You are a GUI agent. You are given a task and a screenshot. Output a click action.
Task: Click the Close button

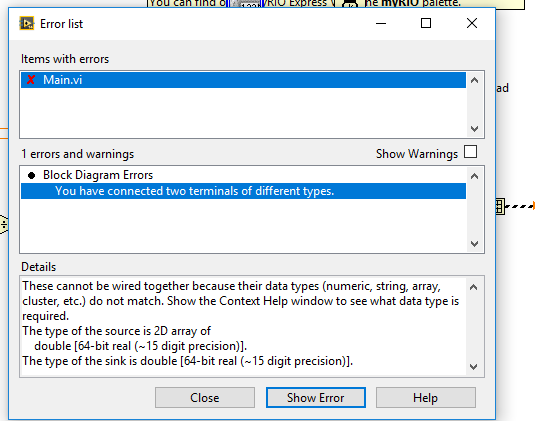tap(205, 397)
